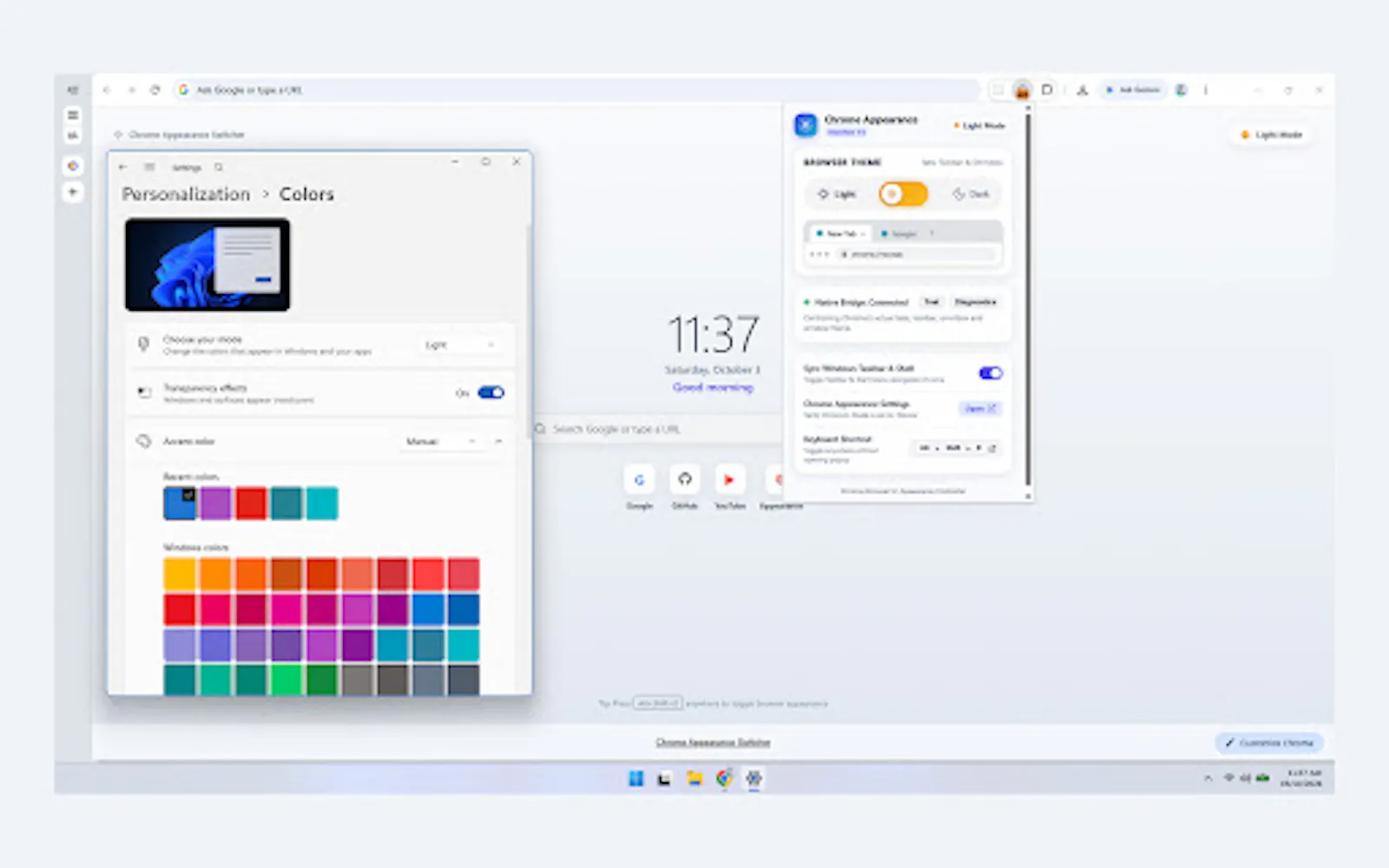The height and width of the screenshot is (868, 1389).
Task: Click the Chrome Appearance extension icon in the toolbar
Action: tap(1023, 90)
